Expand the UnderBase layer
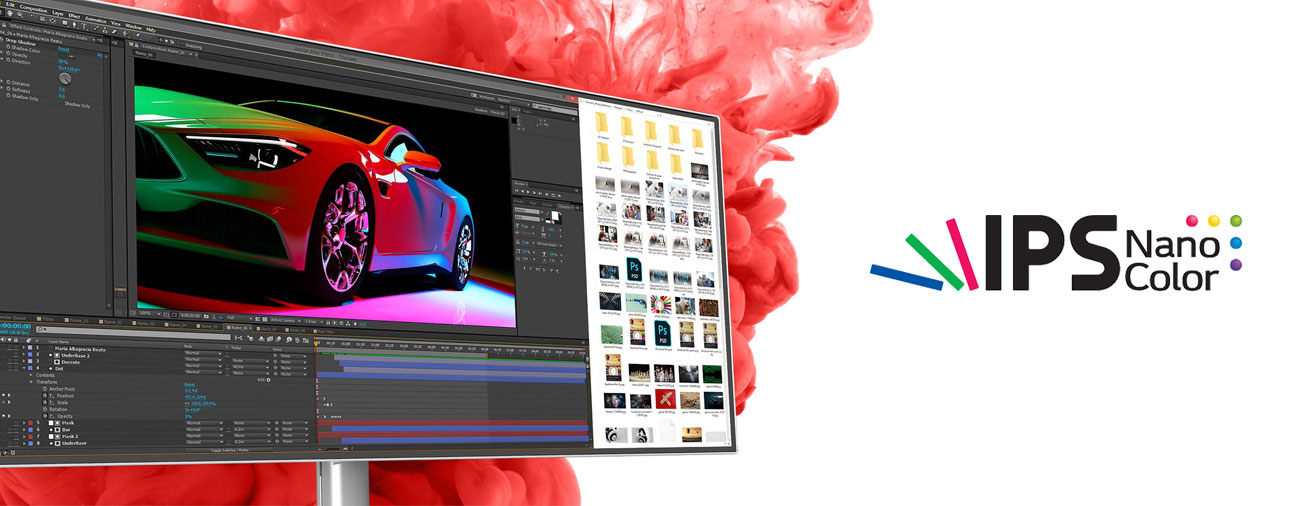Image resolution: width=1300 pixels, height=506 pixels. click(x=24, y=443)
